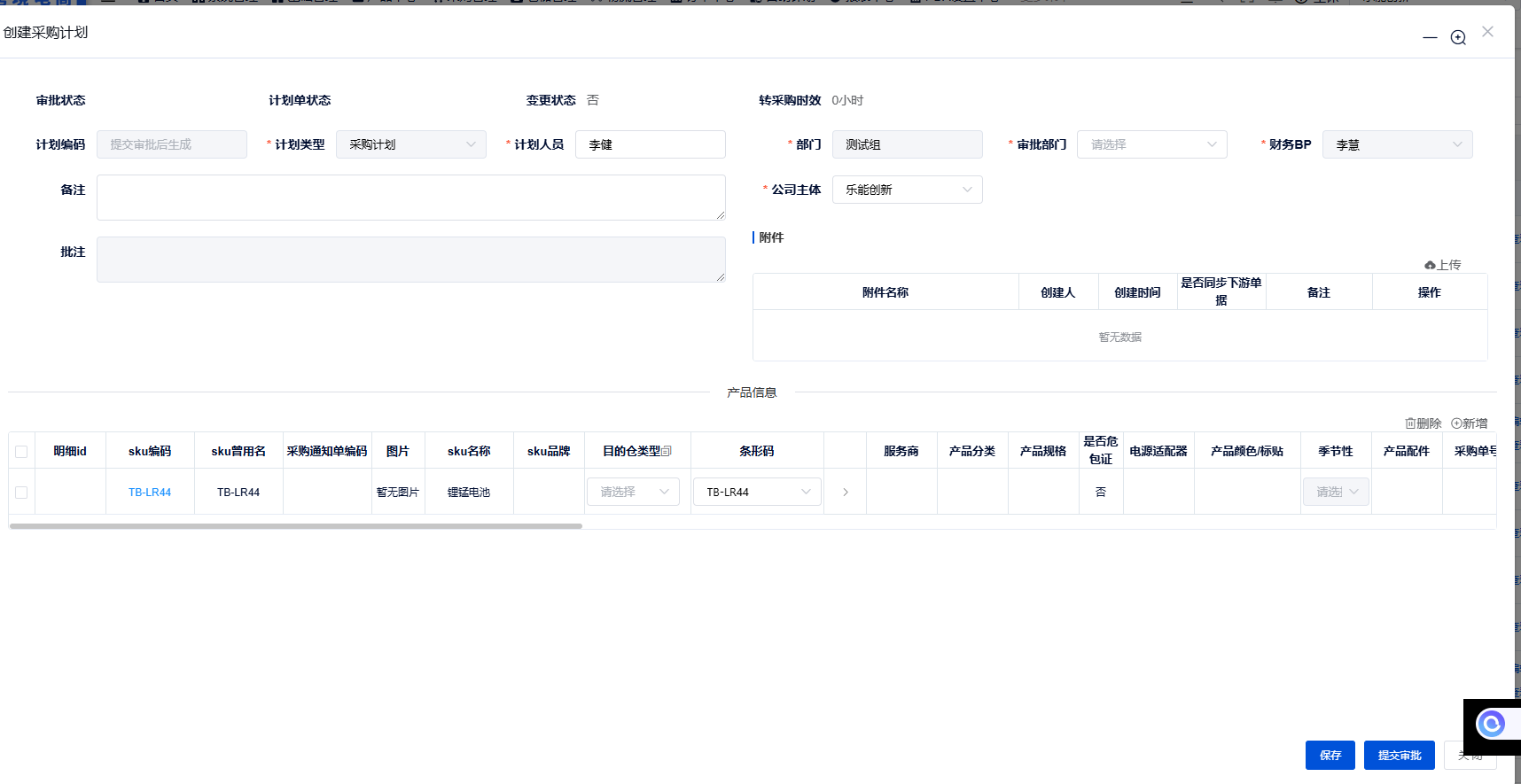
Task: Click the minimize dash icon in dialog header
Action: pyautogui.click(x=1430, y=37)
